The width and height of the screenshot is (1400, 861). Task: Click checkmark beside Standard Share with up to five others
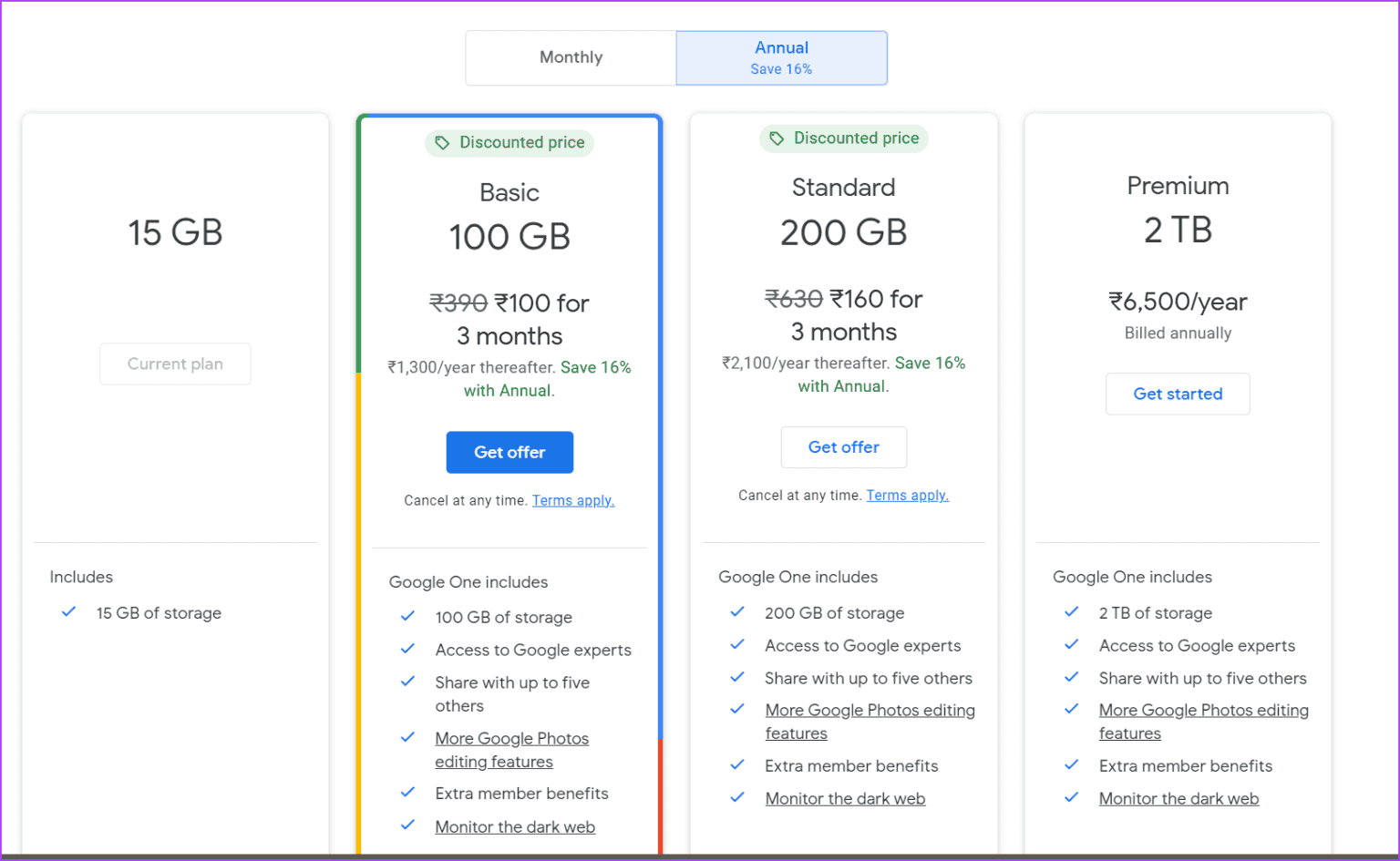[x=737, y=677]
